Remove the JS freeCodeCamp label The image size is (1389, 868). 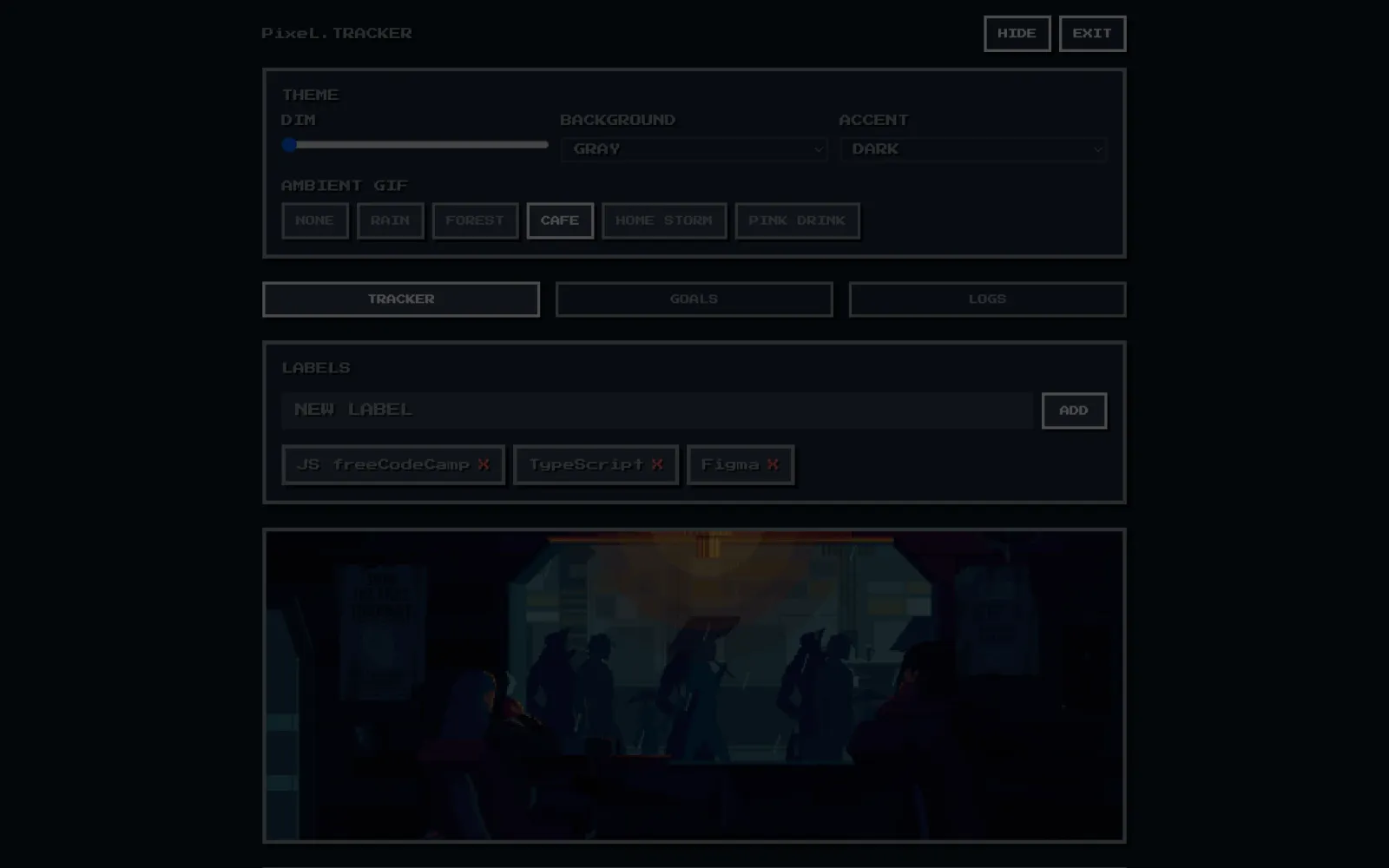484,465
